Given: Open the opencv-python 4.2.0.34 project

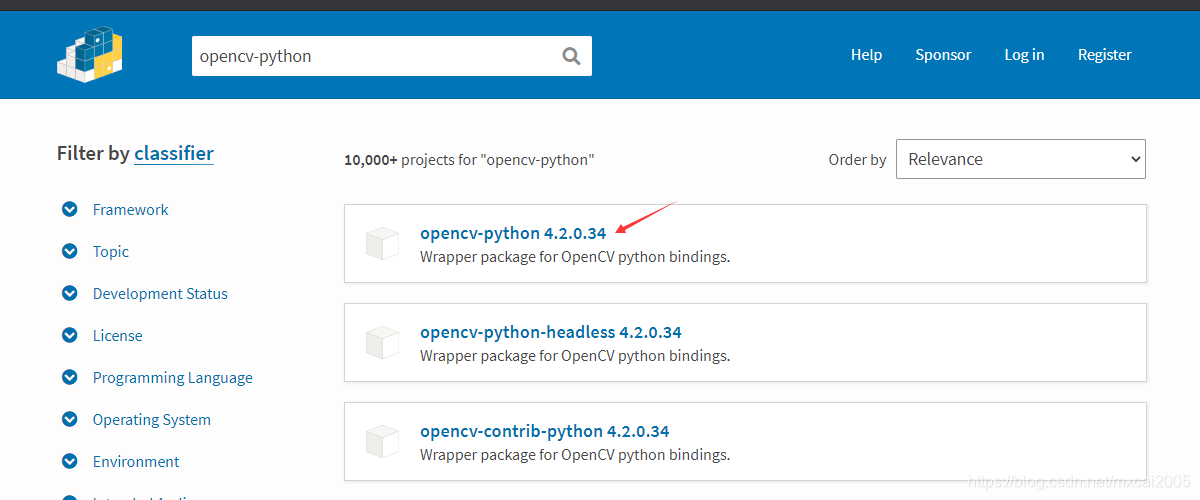Looking at the screenshot, I should (513, 233).
